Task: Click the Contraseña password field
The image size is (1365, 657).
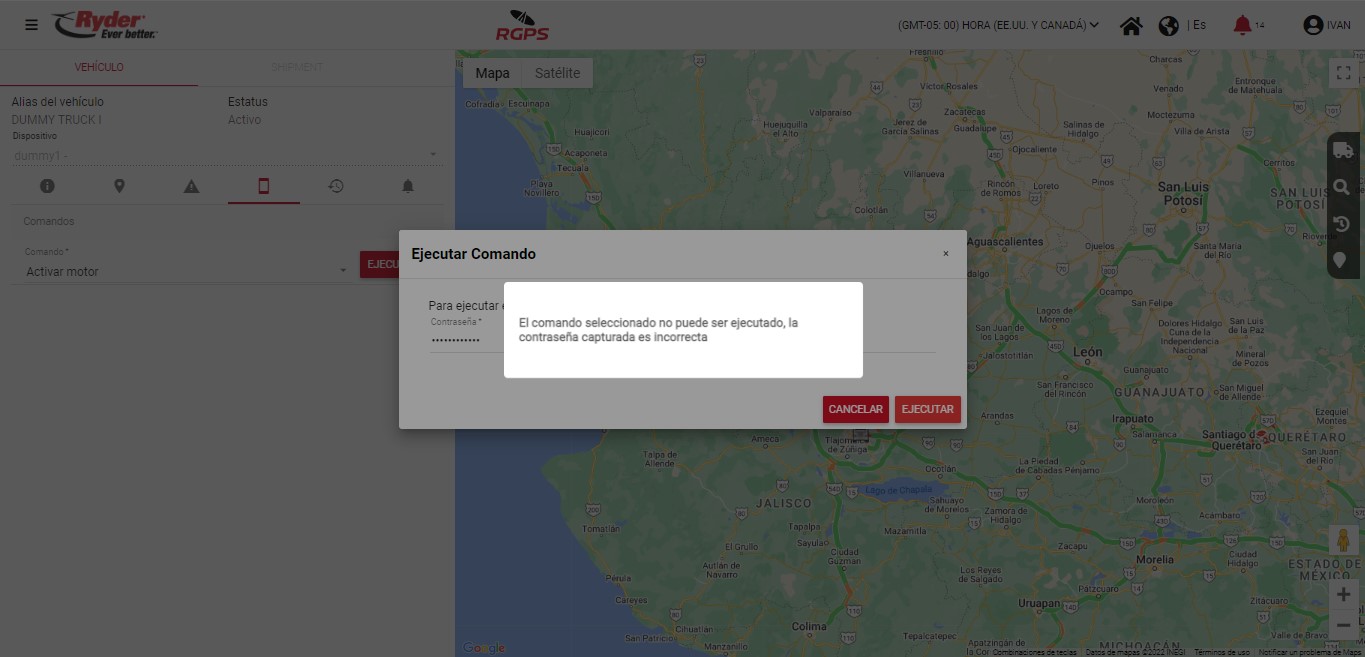Action: [460, 340]
